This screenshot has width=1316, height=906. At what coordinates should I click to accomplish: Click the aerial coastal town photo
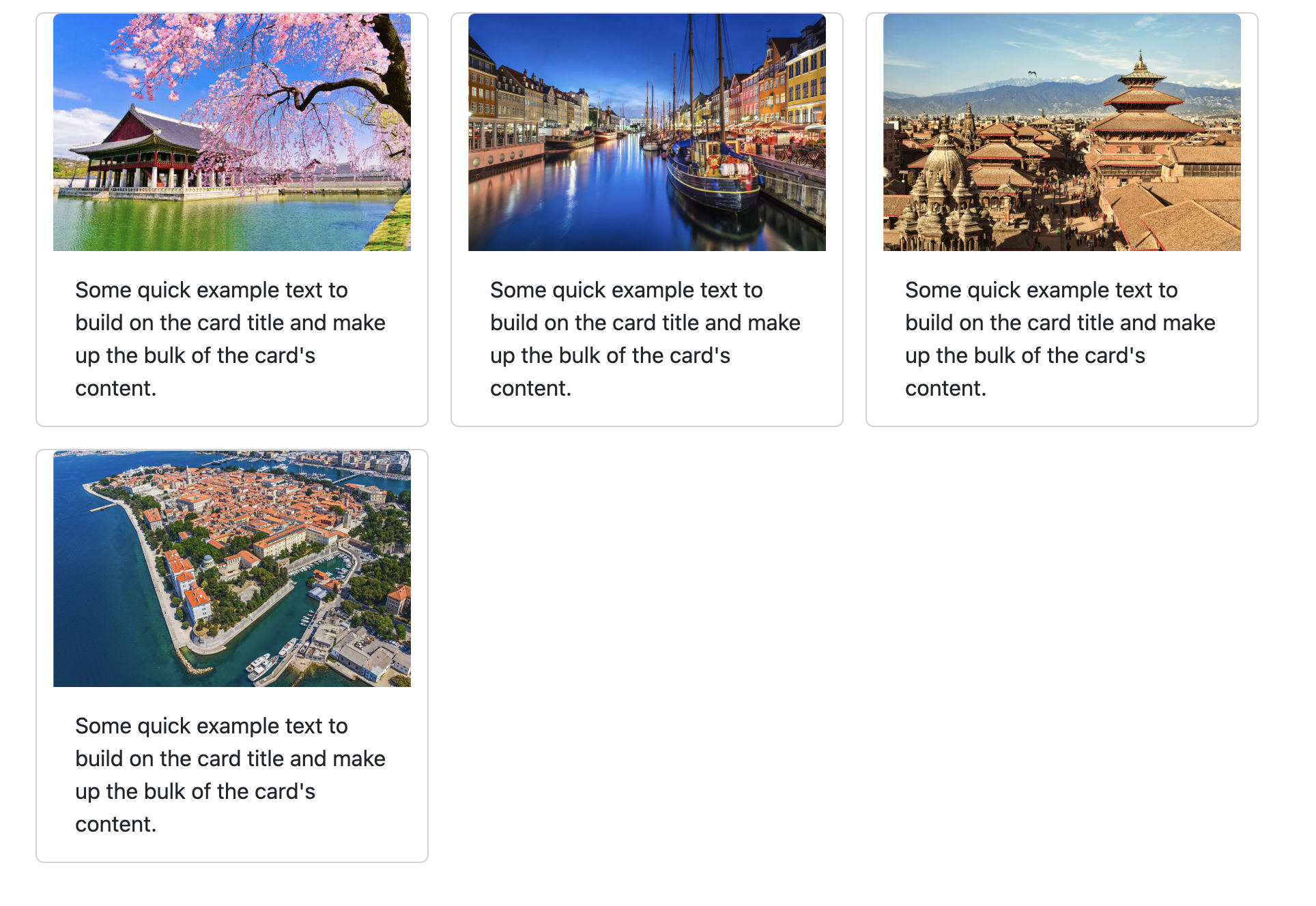(x=232, y=568)
